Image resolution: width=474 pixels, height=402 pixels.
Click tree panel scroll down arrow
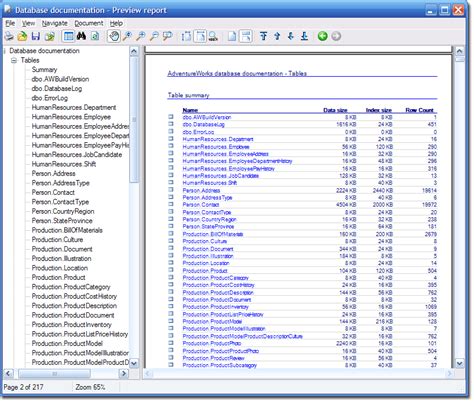coord(134,363)
